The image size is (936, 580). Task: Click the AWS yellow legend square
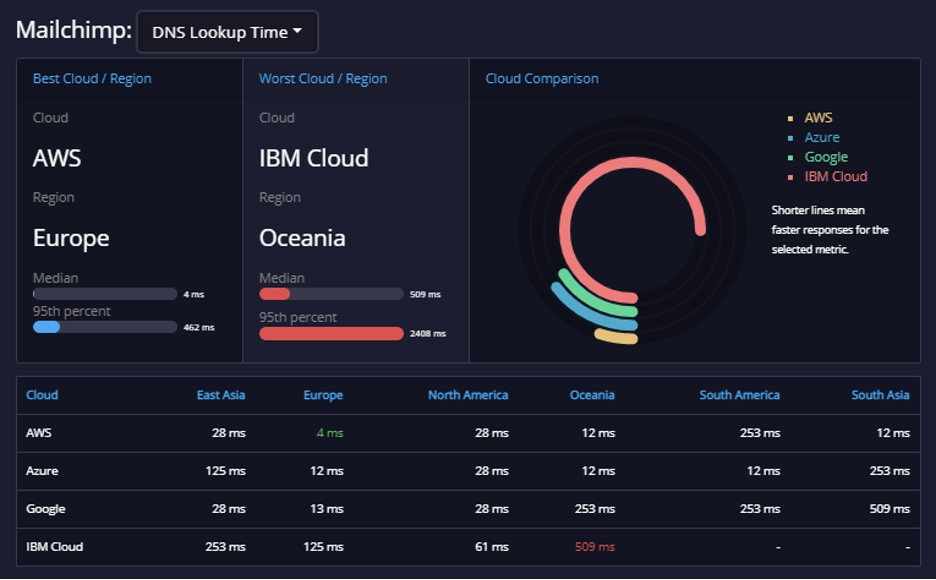[x=790, y=119]
